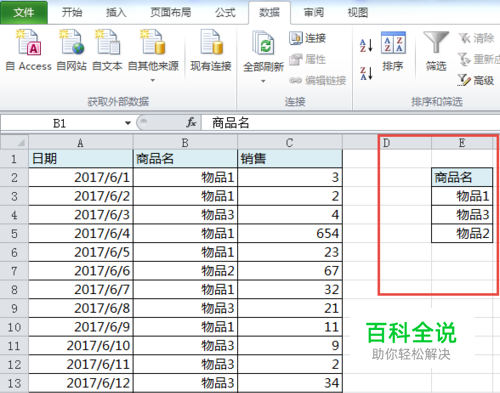Select column B header

pyautogui.click(x=185, y=143)
